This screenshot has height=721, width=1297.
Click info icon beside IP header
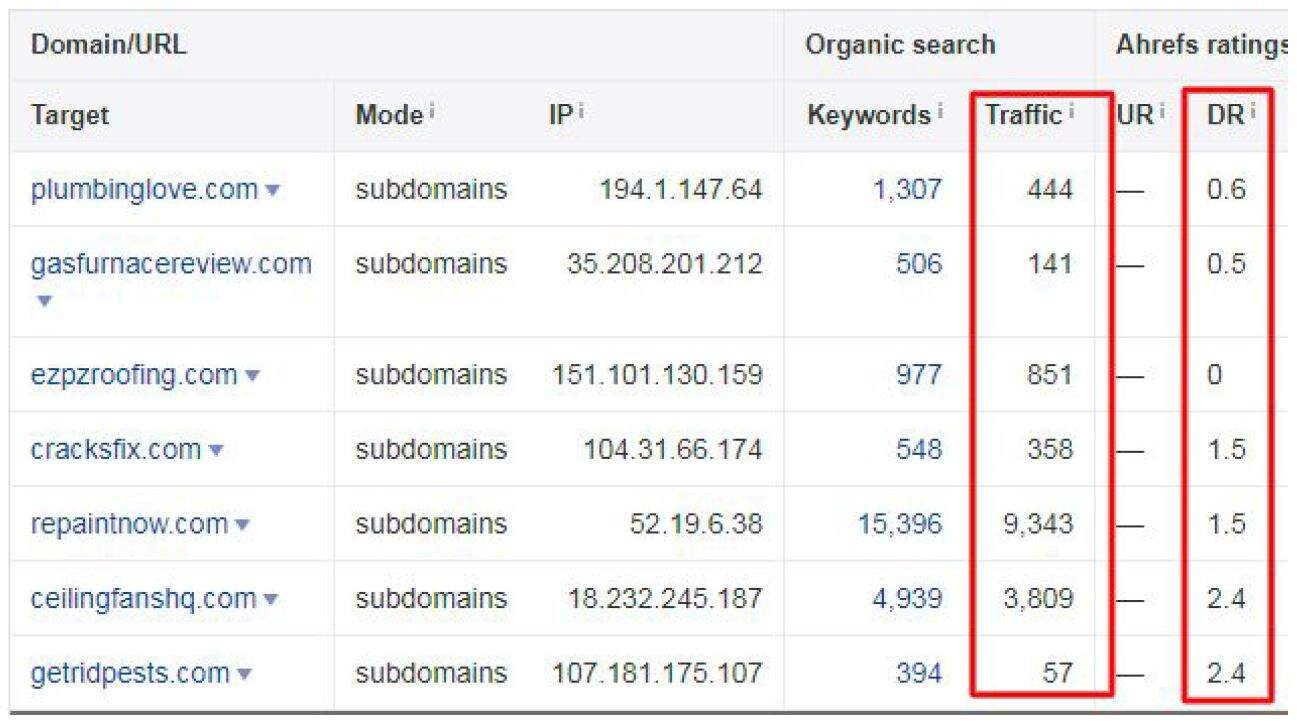pyautogui.click(x=579, y=109)
